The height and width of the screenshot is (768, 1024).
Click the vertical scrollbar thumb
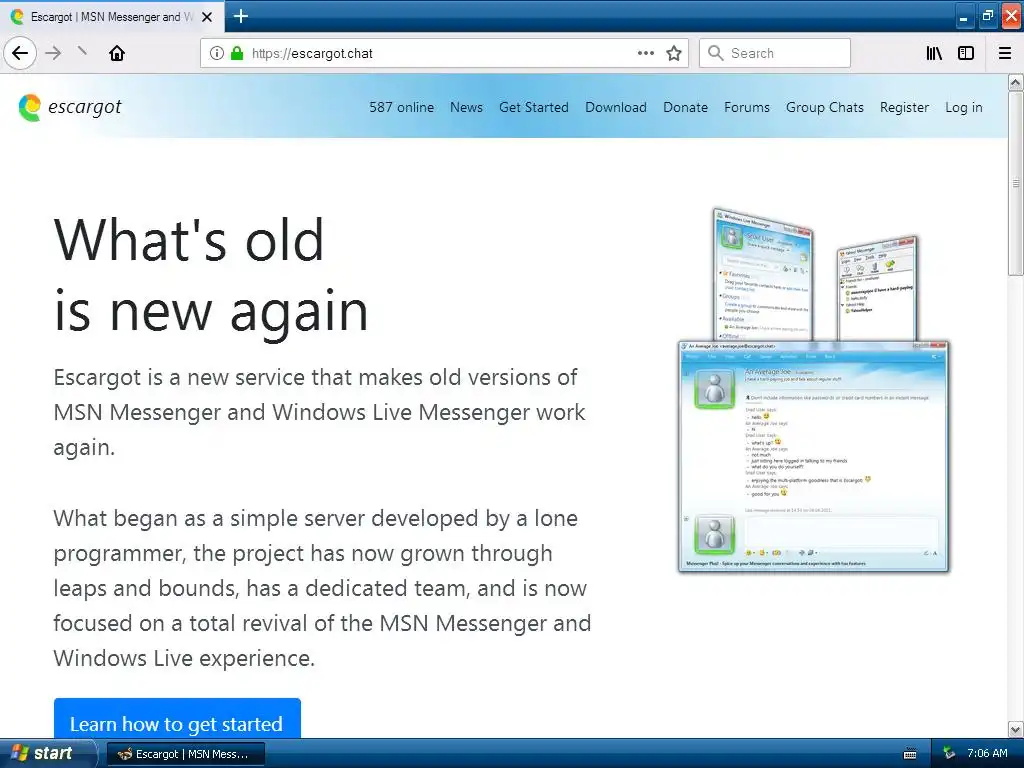point(1016,184)
